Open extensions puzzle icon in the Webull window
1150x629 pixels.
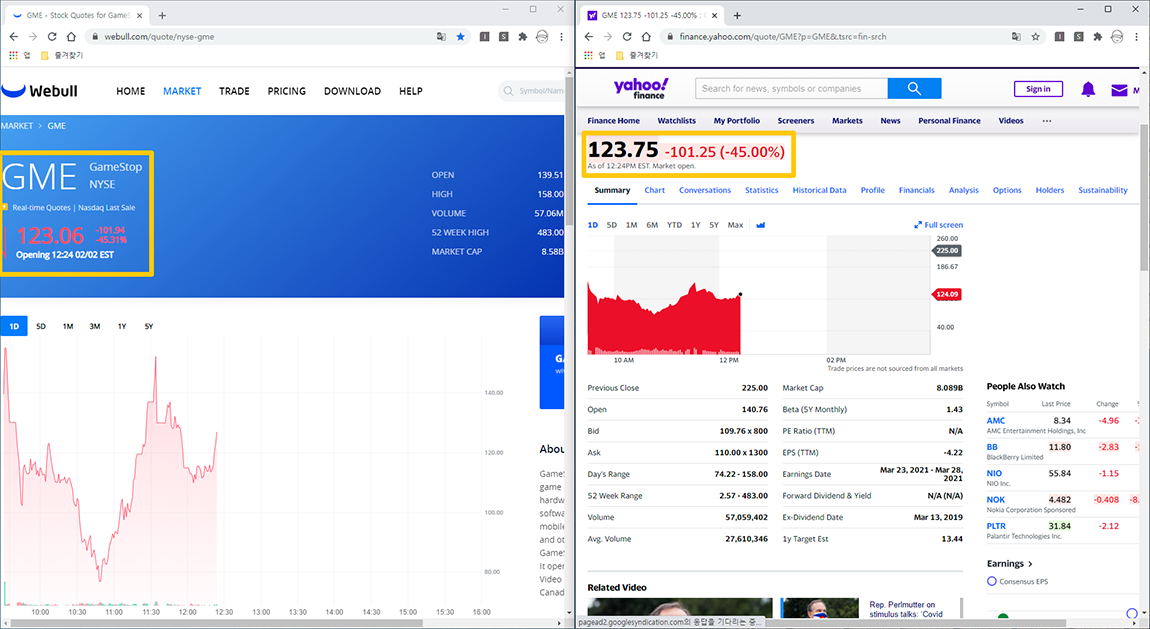click(523, 37)
